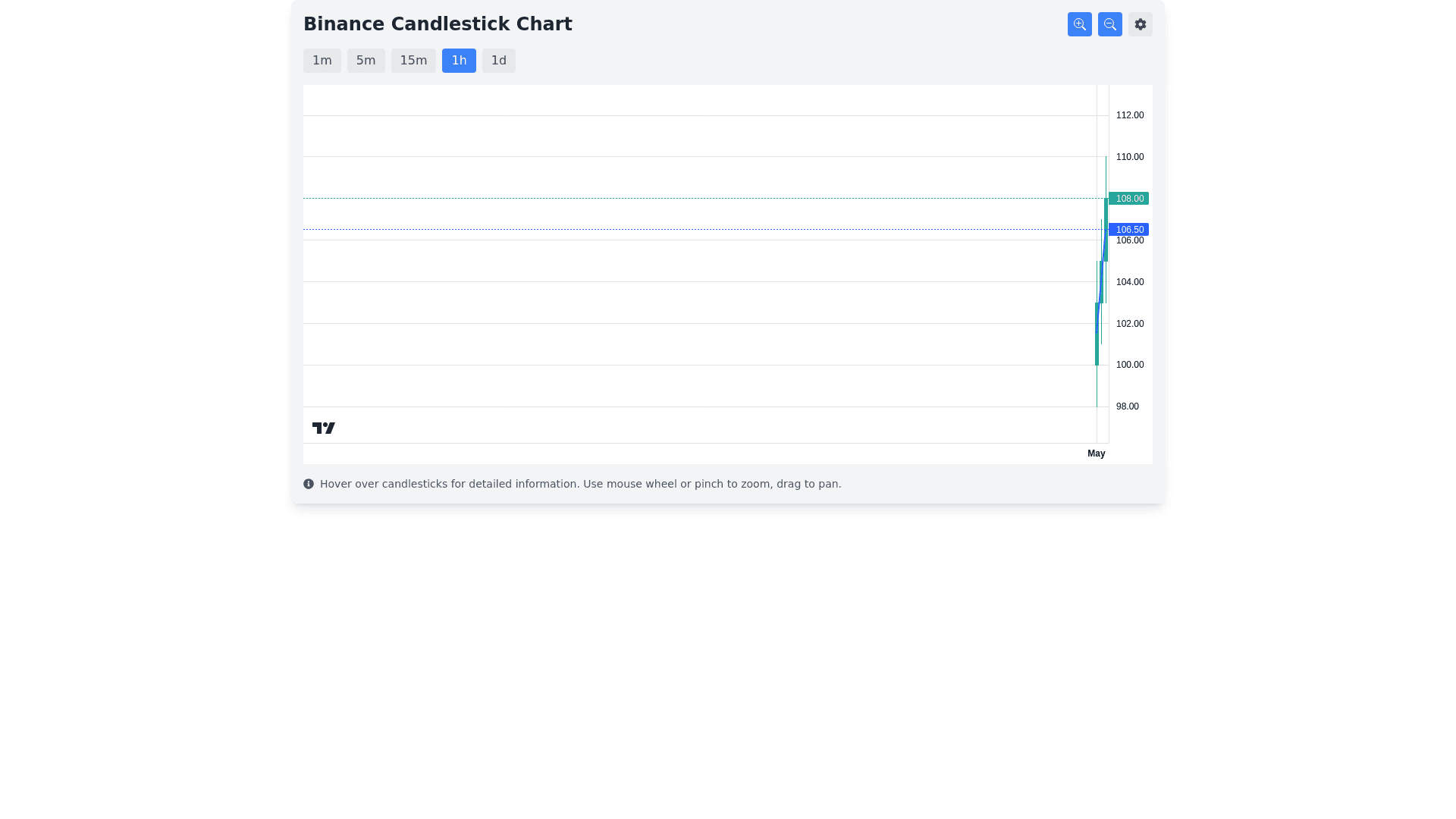Click the blue 106.50 price label
The image size is (1456, 819).
point(1128,230)
